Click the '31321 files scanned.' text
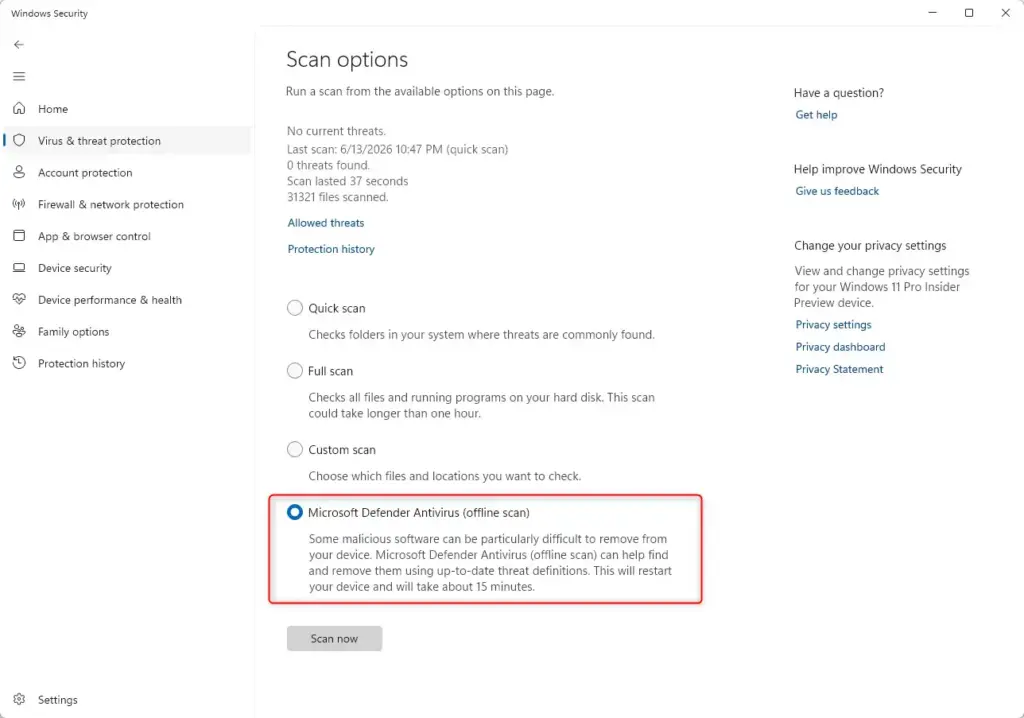1024x718 pixels. 337,197
